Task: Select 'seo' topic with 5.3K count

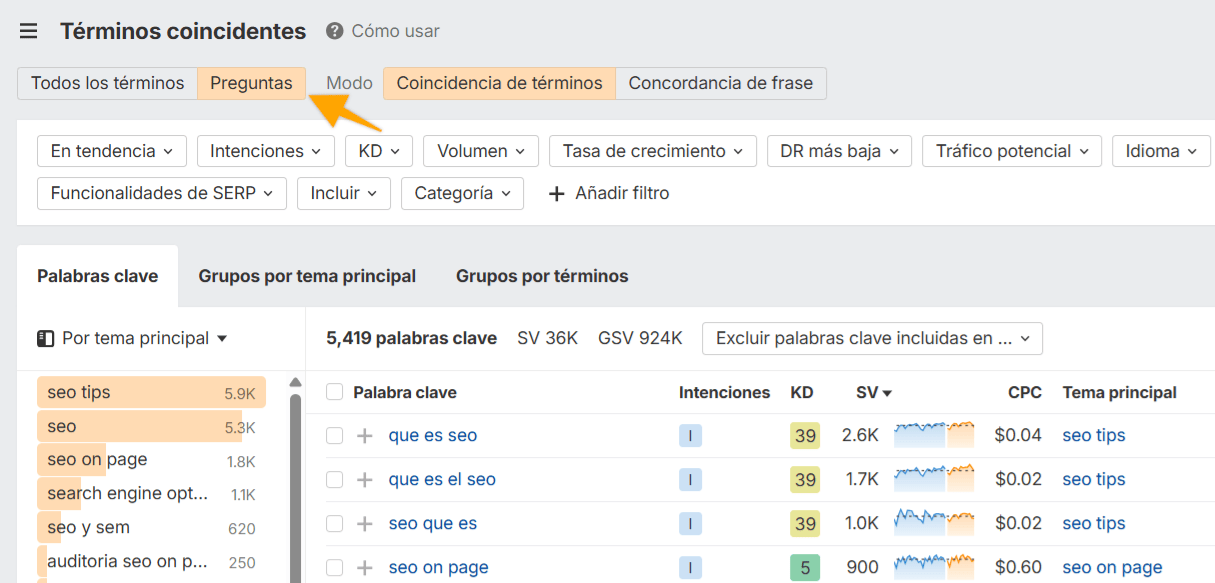Action: pyautogui.click(x=152, y=427)
